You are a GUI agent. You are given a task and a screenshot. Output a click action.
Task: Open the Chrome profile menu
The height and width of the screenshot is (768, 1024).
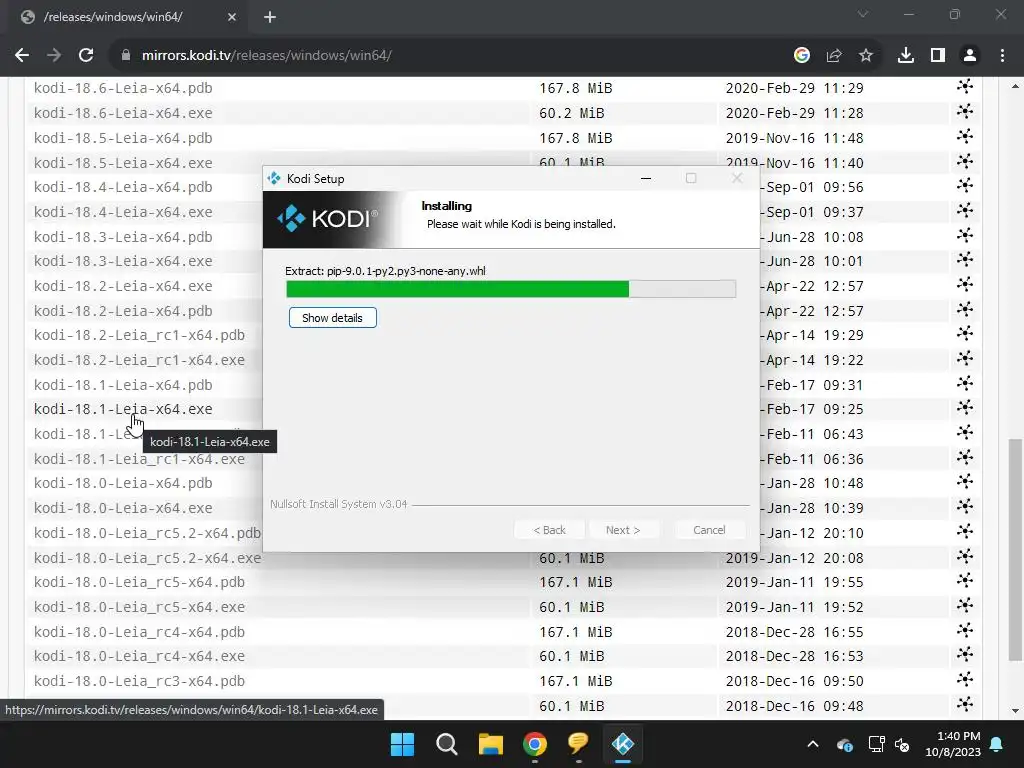click(970, 56)
